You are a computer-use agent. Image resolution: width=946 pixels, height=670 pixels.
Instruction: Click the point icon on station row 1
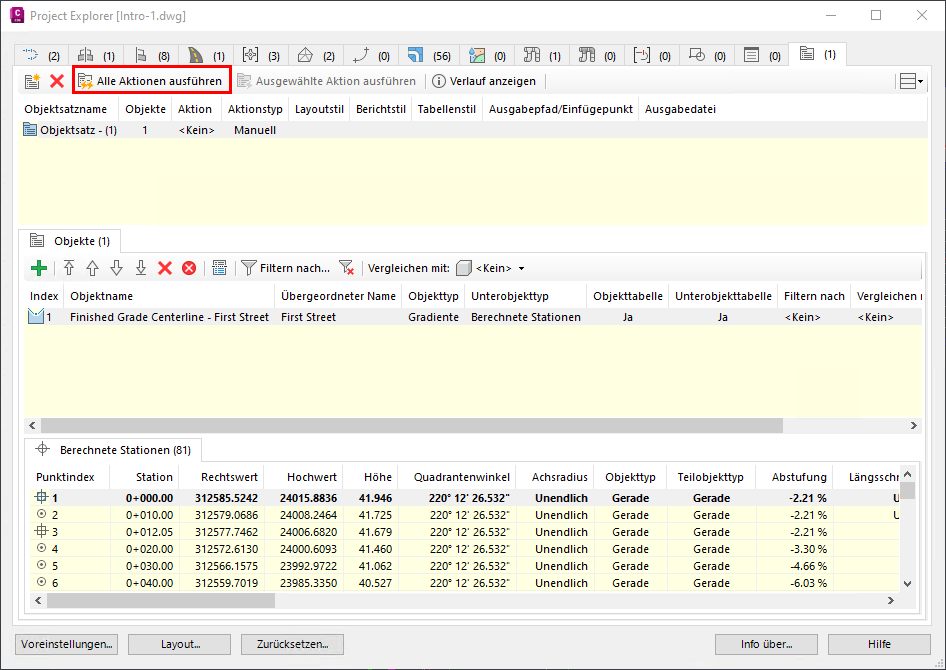click(x=41, y=498)
